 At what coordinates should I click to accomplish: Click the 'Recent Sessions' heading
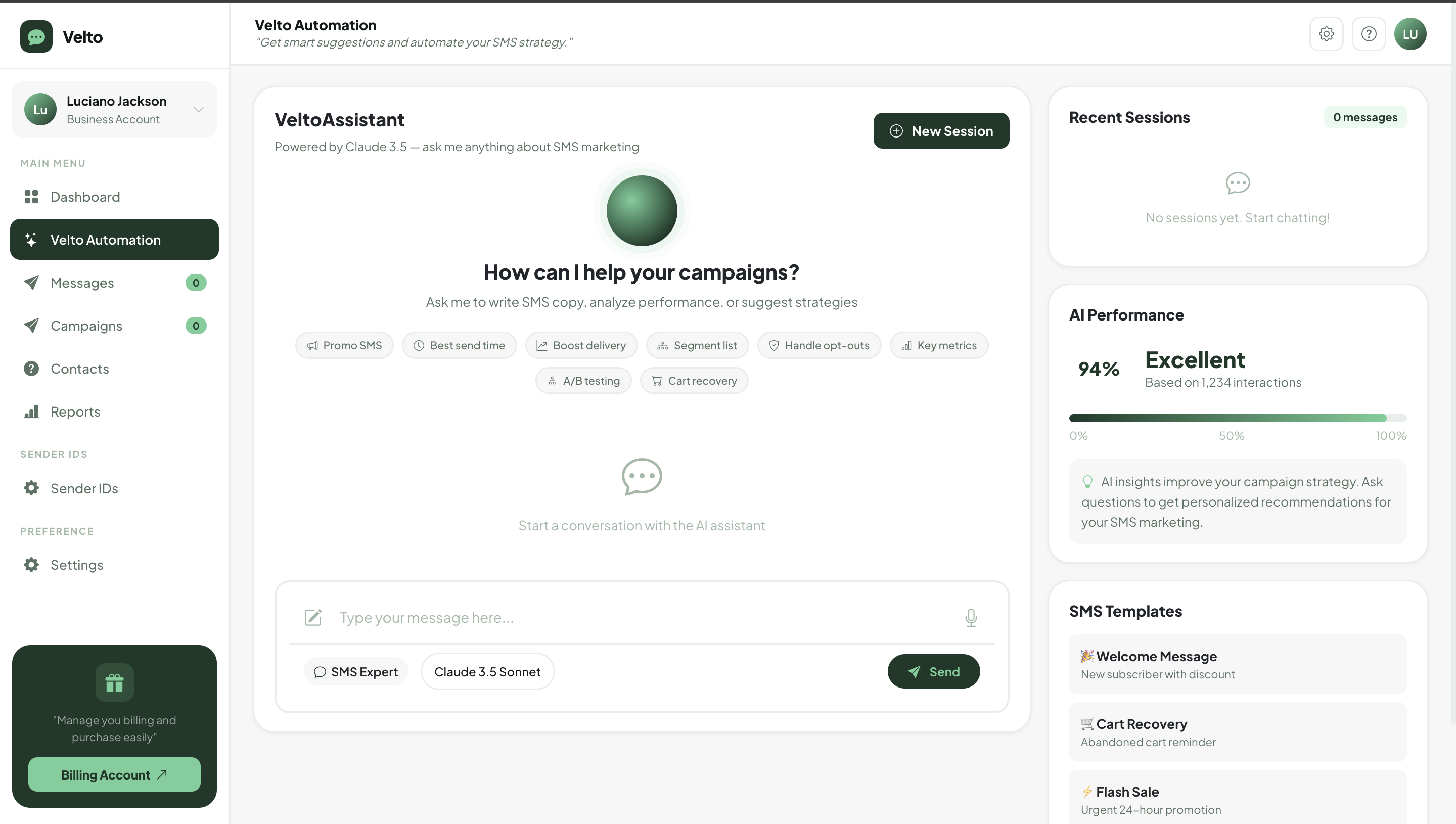(x=1129, y=117)
